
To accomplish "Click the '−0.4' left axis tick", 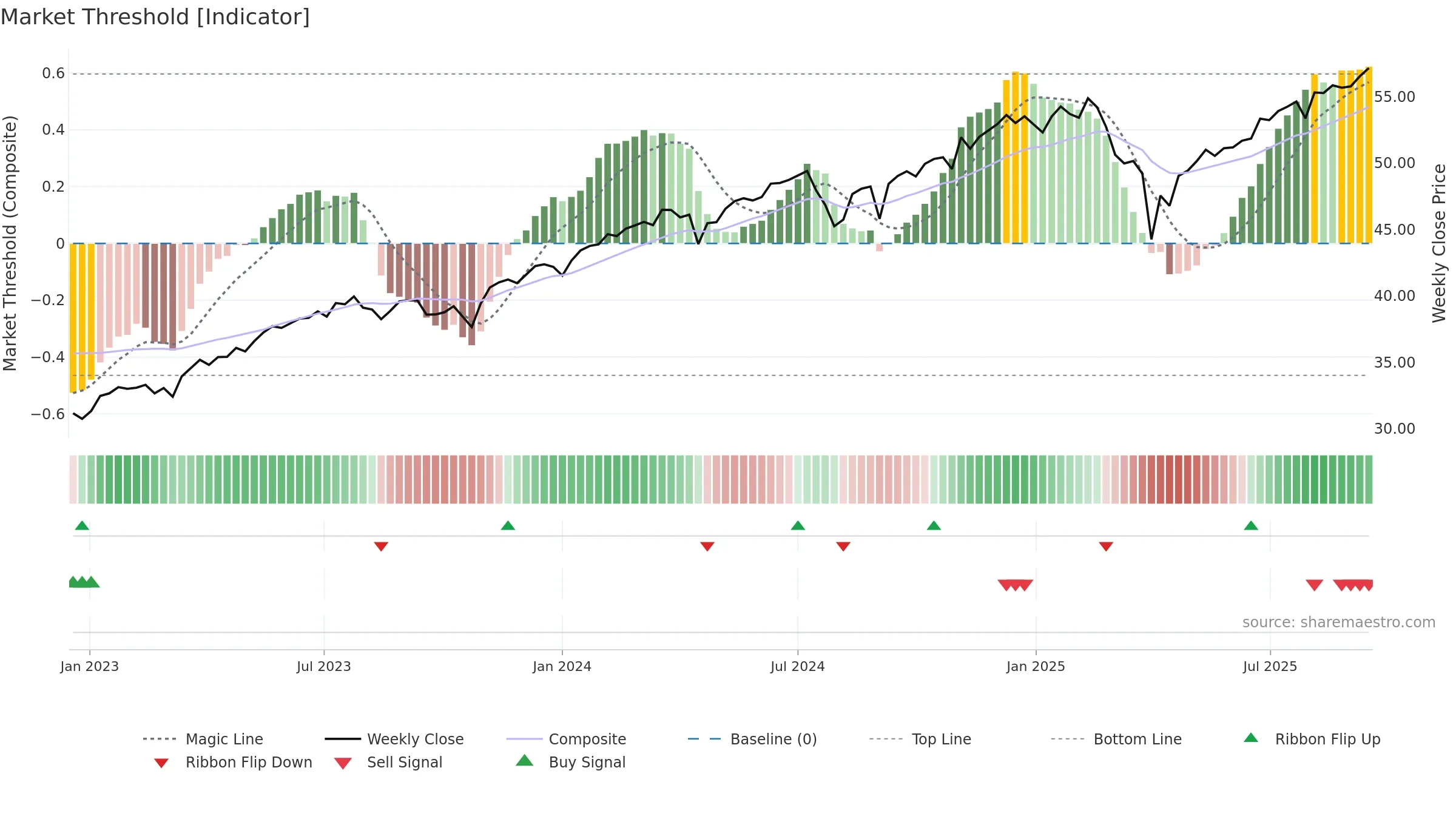I will 48,357.
